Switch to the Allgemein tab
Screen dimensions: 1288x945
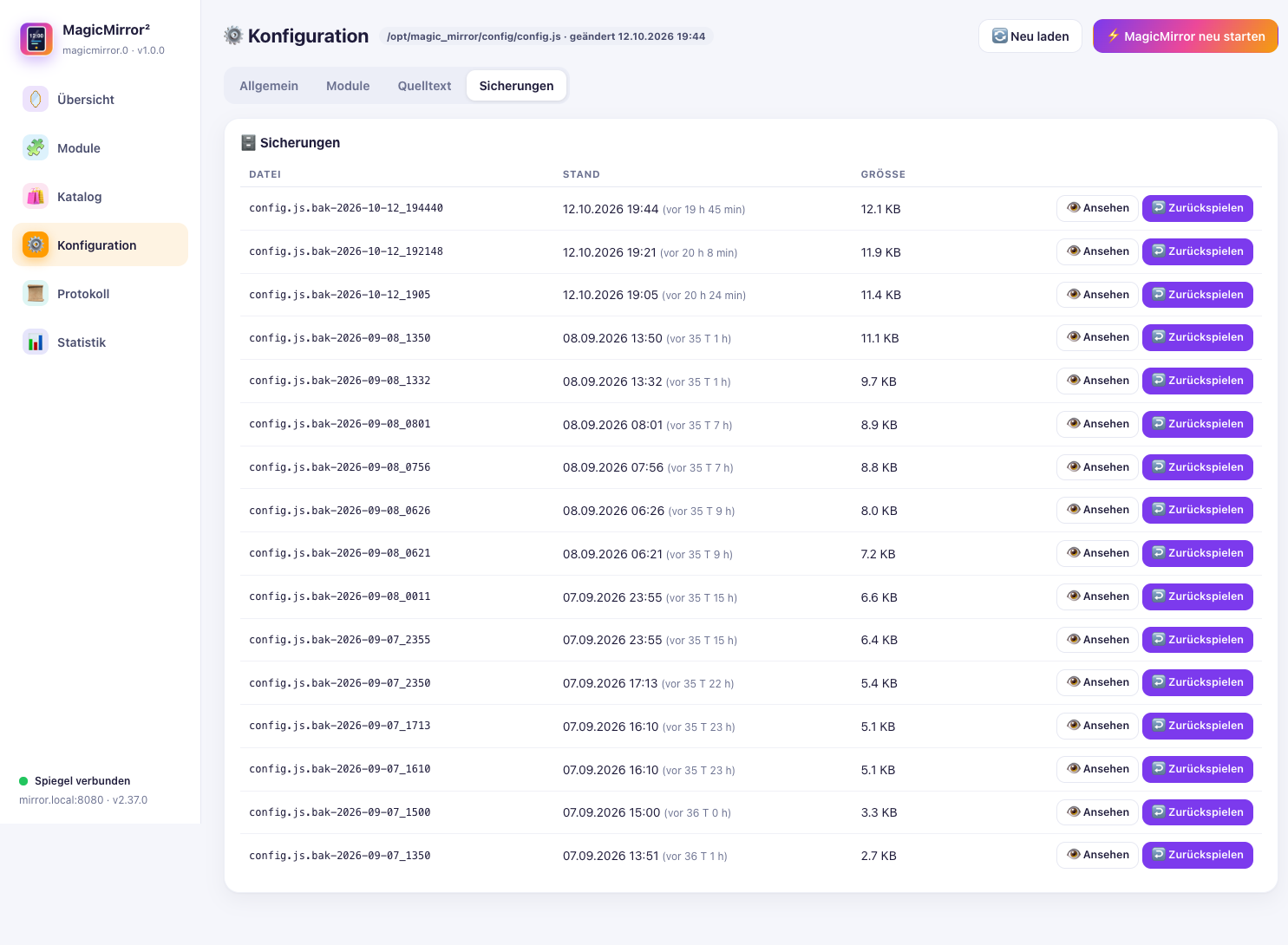point(269,86)
